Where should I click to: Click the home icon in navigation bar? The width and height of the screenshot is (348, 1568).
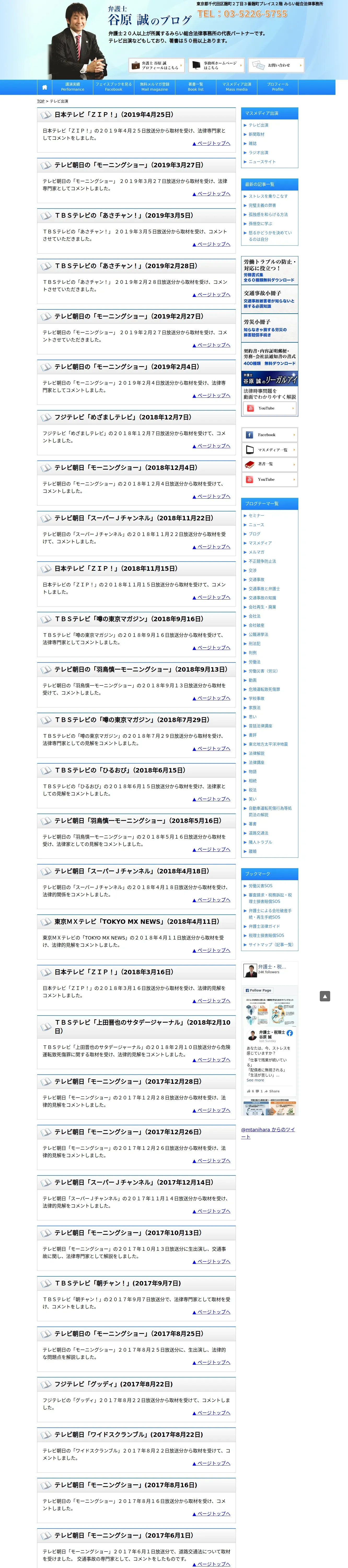[44, 87]
